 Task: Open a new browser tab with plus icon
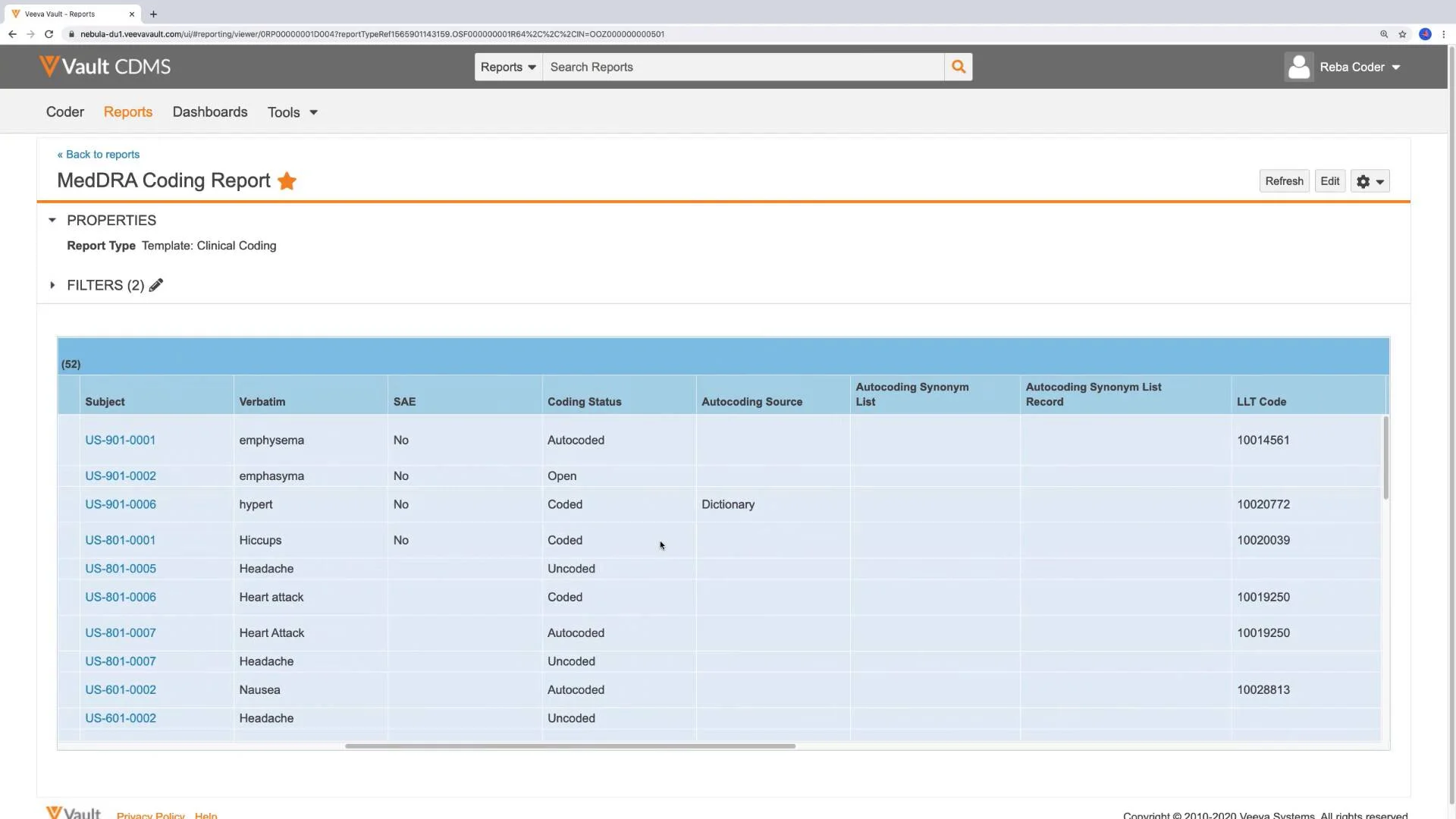[153, 14]
